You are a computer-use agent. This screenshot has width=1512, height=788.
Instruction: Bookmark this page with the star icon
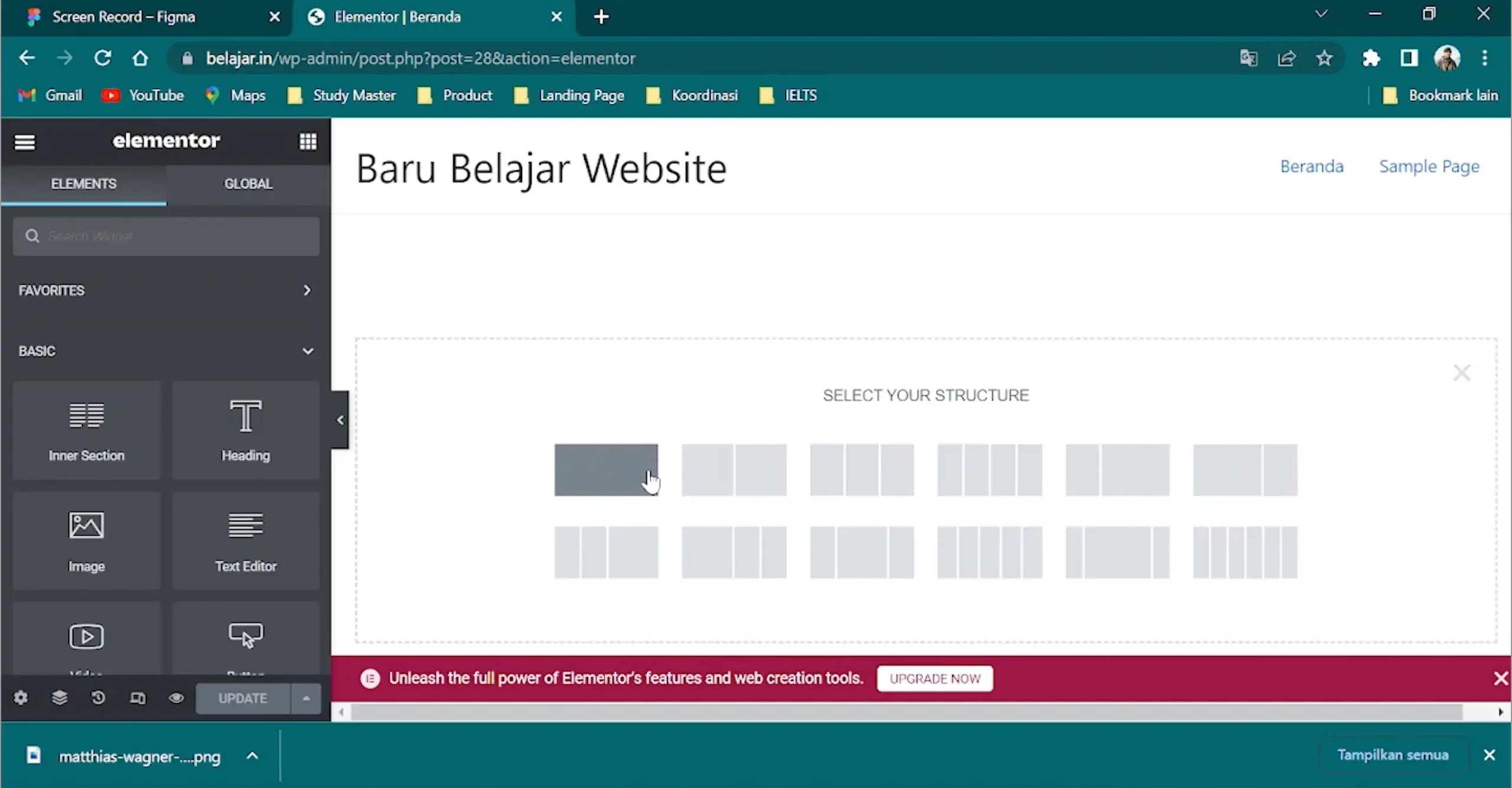(1324, 58)
